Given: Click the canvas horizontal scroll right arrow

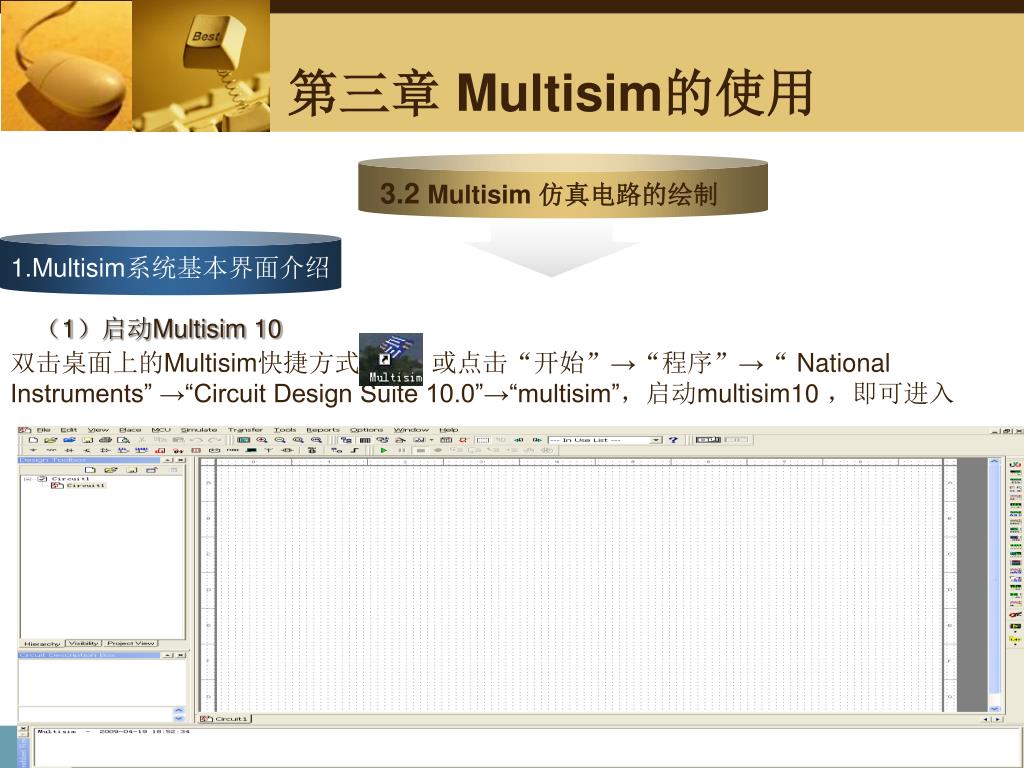Looking at the screenshot, I should pos(998,719).
